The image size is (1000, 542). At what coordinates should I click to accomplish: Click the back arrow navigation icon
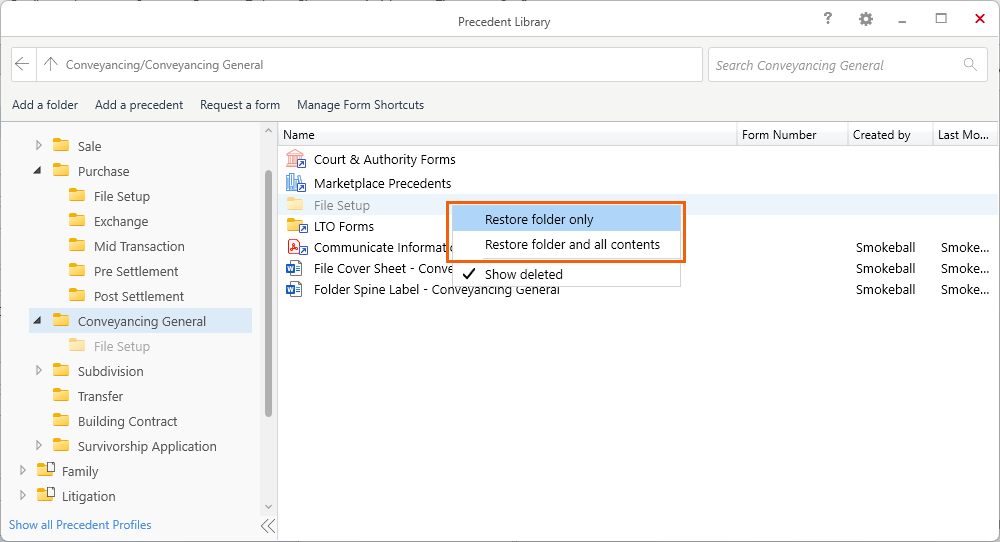tap(23, 65)
